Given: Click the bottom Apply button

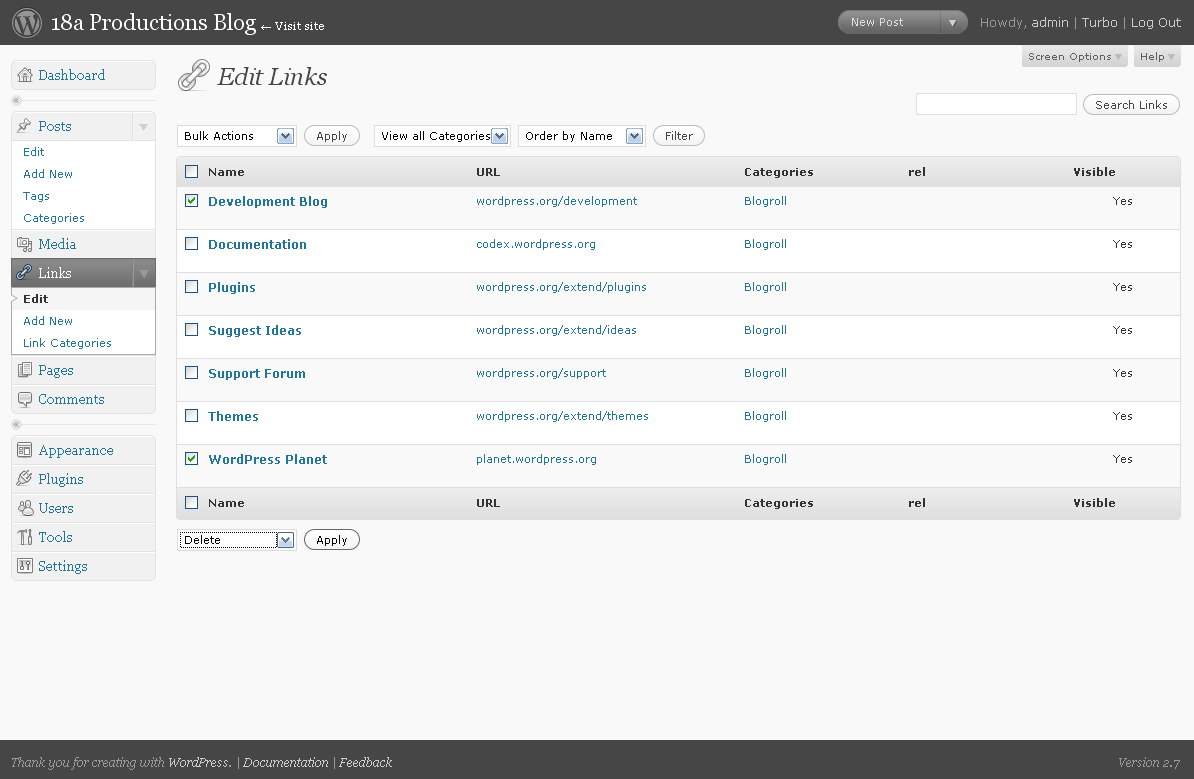Looking at the screenshot, I should [331, 540].
